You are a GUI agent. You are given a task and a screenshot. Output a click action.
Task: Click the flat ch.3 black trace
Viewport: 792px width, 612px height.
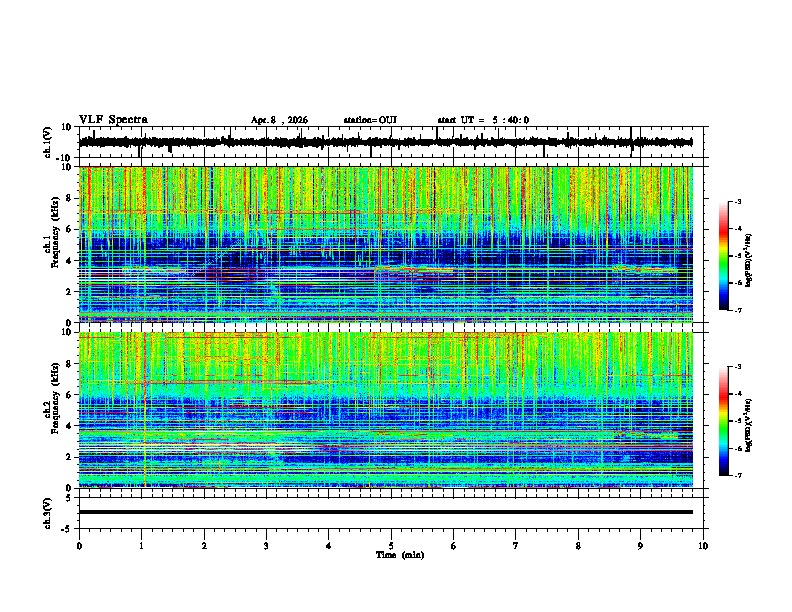click(x=385, y=512)
